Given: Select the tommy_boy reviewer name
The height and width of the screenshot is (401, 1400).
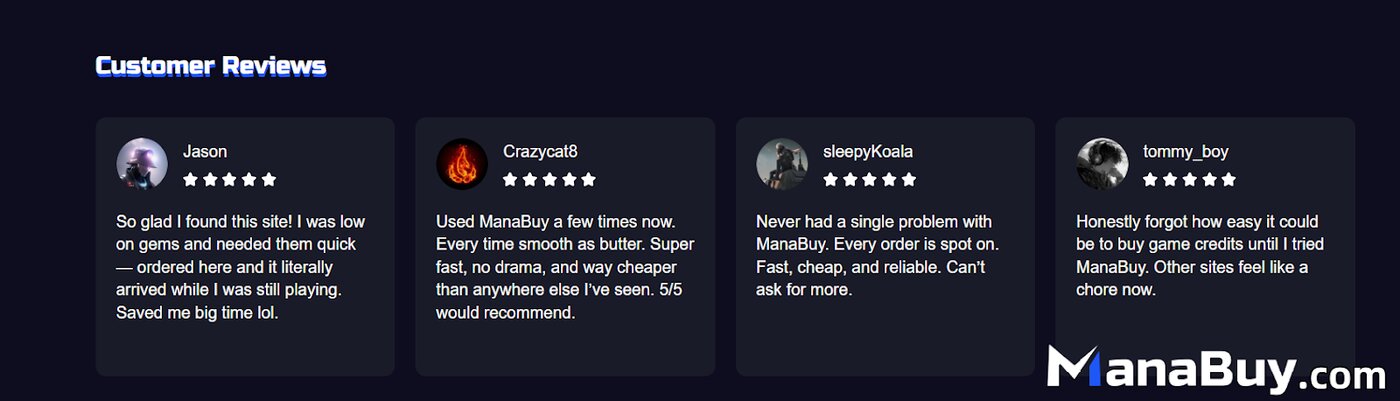Looking at the screenshot, I should pyautogui.click(x=1186, y=152).
